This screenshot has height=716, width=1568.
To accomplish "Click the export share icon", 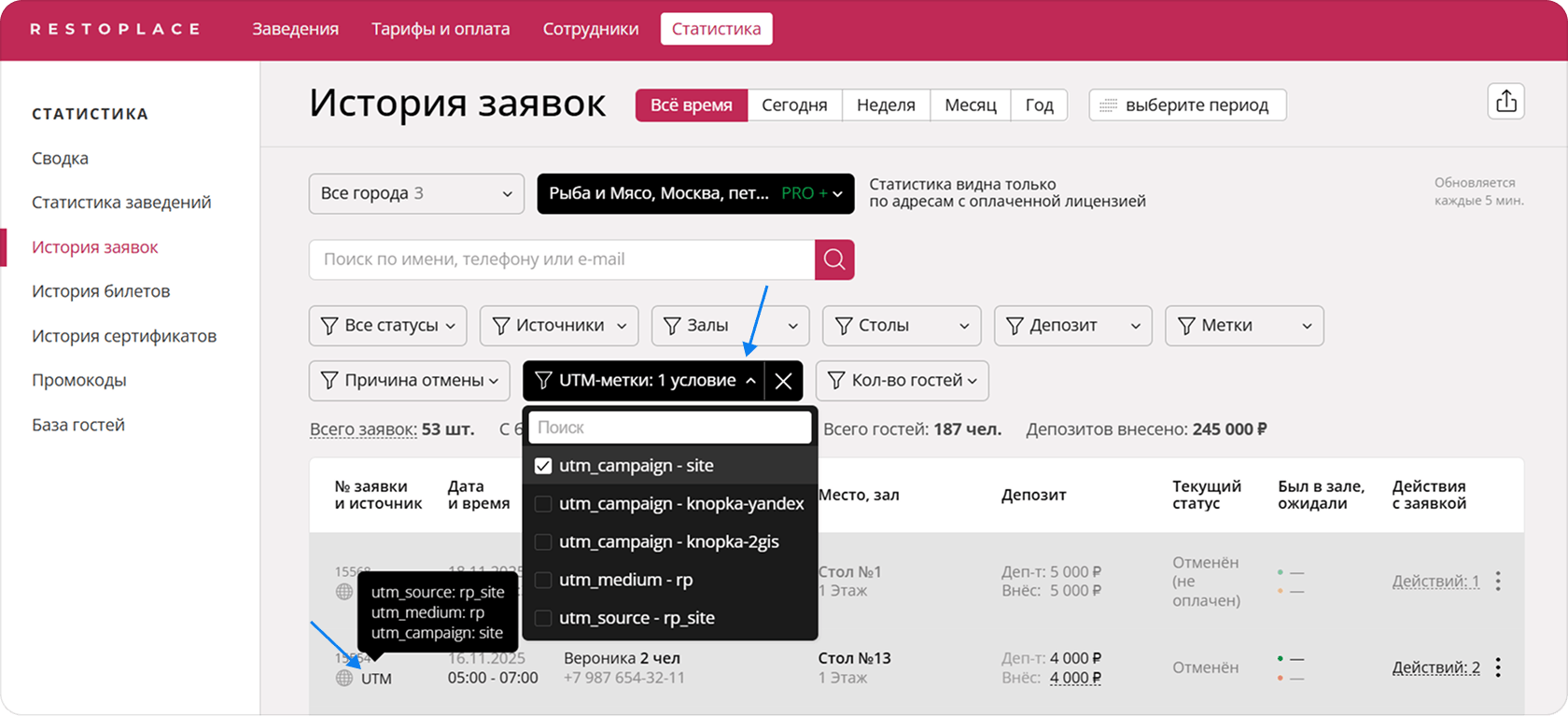I will (1505, 102).
